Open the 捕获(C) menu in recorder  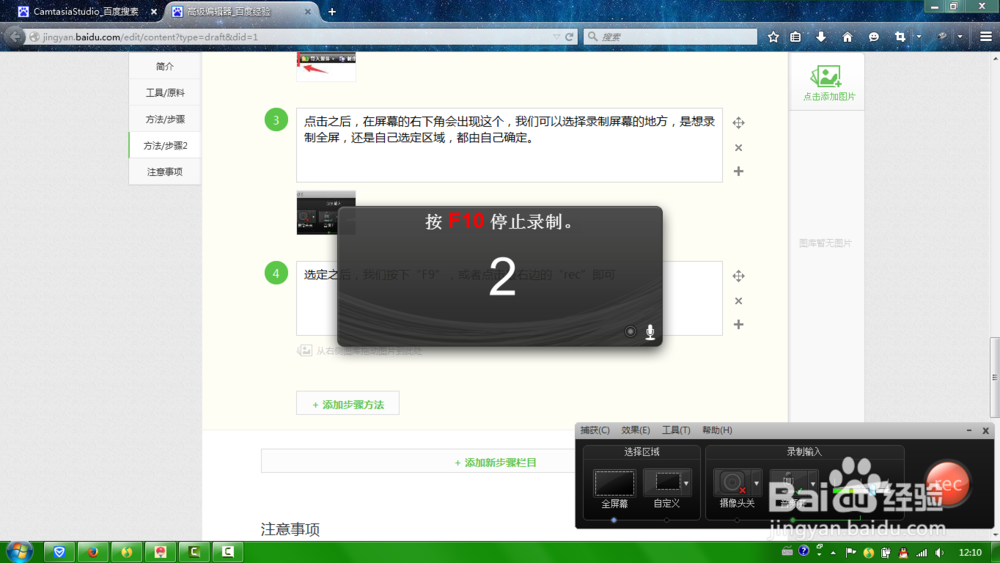tap(594, 430)
